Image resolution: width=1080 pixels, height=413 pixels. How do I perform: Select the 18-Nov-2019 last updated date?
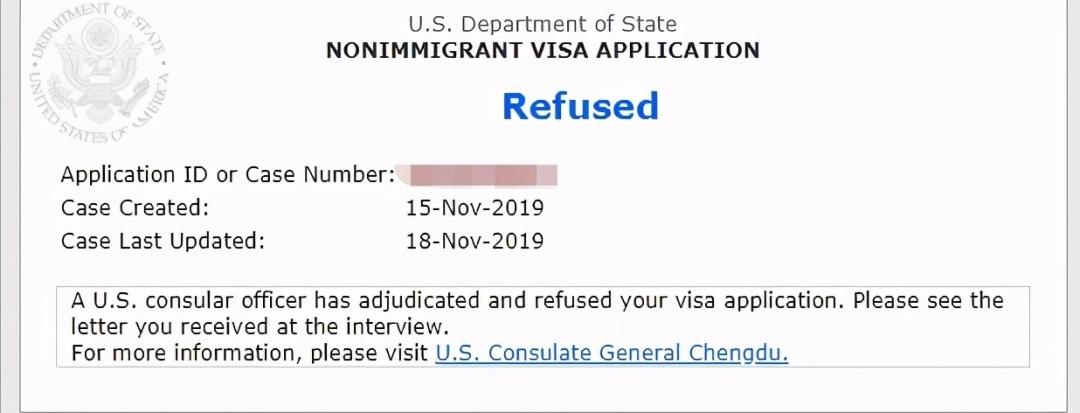click(474, 240)
